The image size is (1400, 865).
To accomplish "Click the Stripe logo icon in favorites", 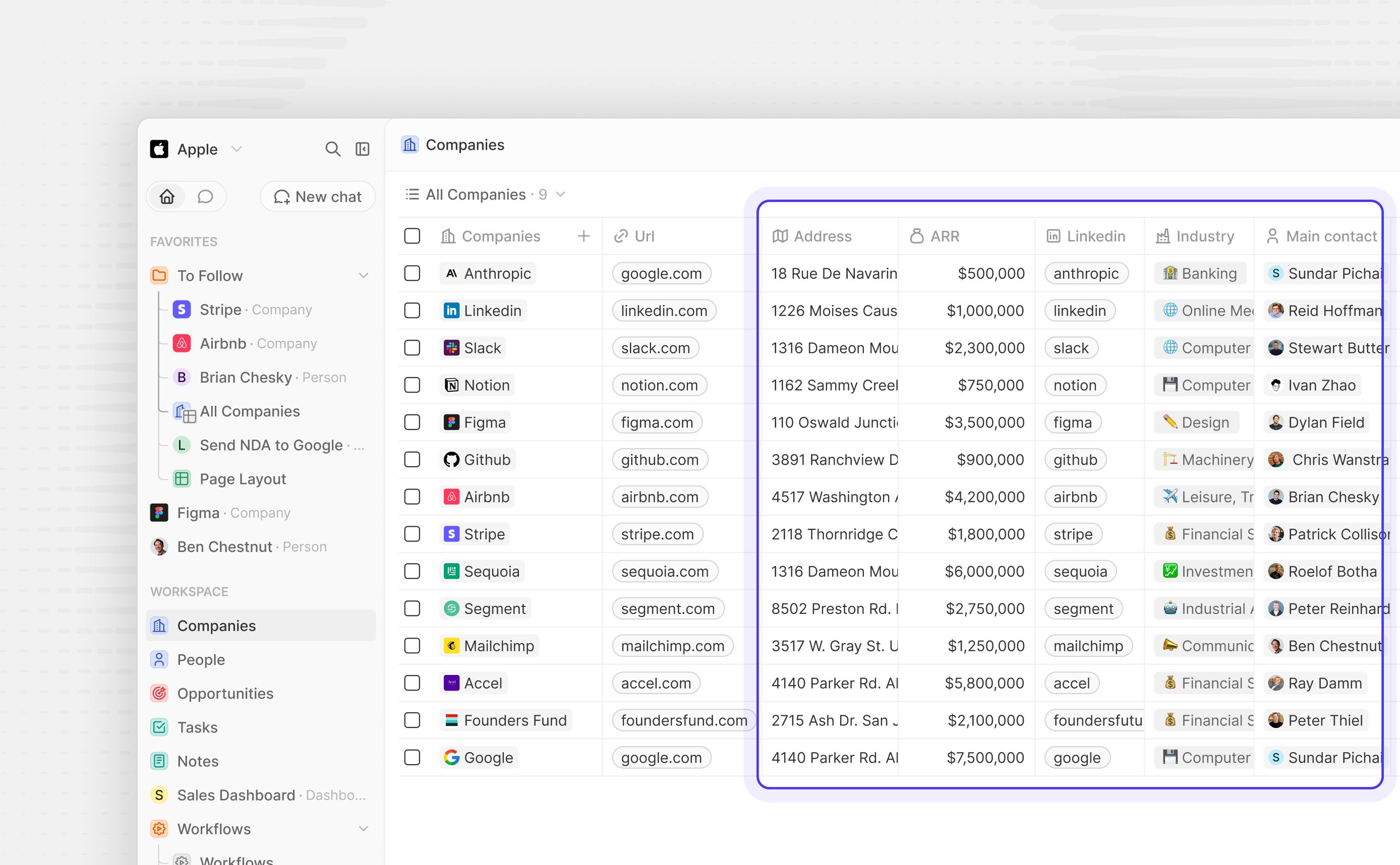I will click(x=182, y=310).
